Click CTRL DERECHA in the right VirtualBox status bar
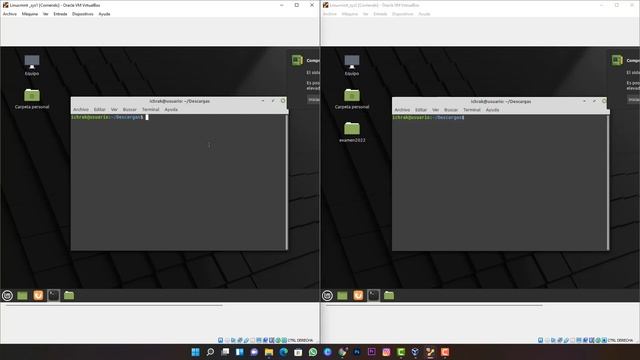This screenshot has width=640, height=360. (x=621, y=340)
